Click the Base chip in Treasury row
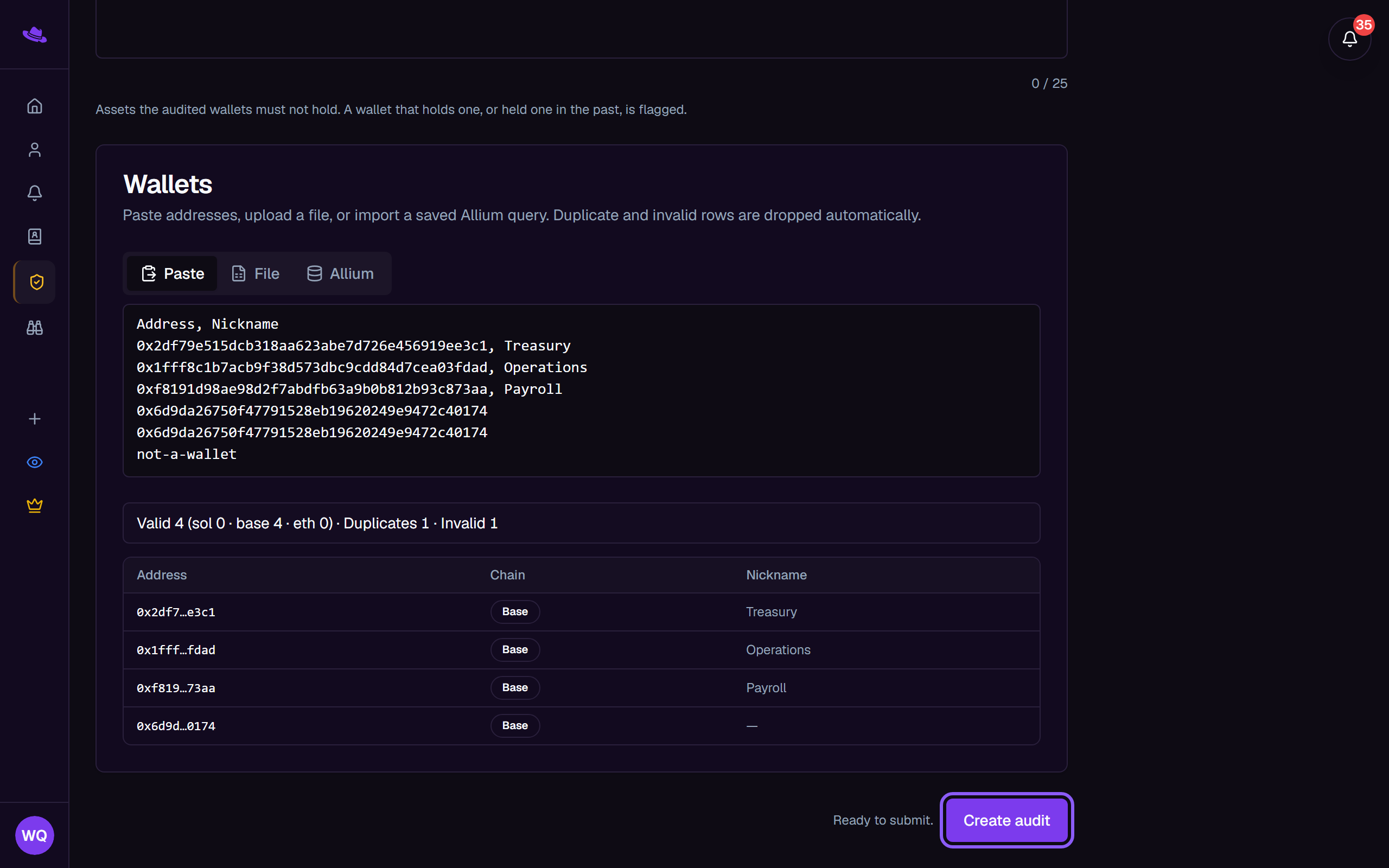The image size is (1389, 868). tap(515, 611)
